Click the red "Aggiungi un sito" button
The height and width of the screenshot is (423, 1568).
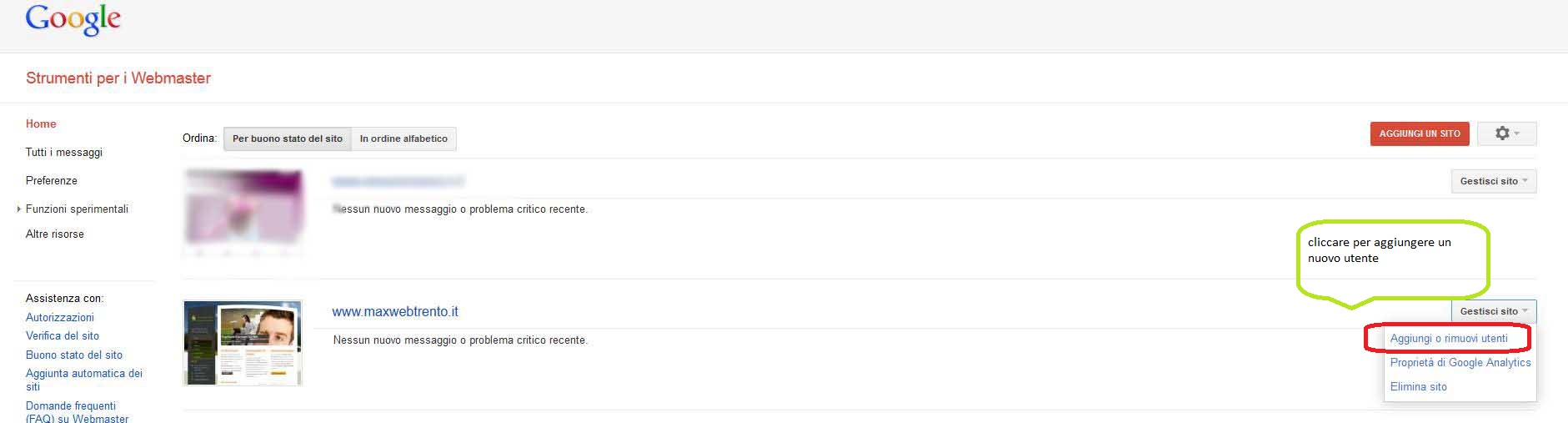(1420, 133)
